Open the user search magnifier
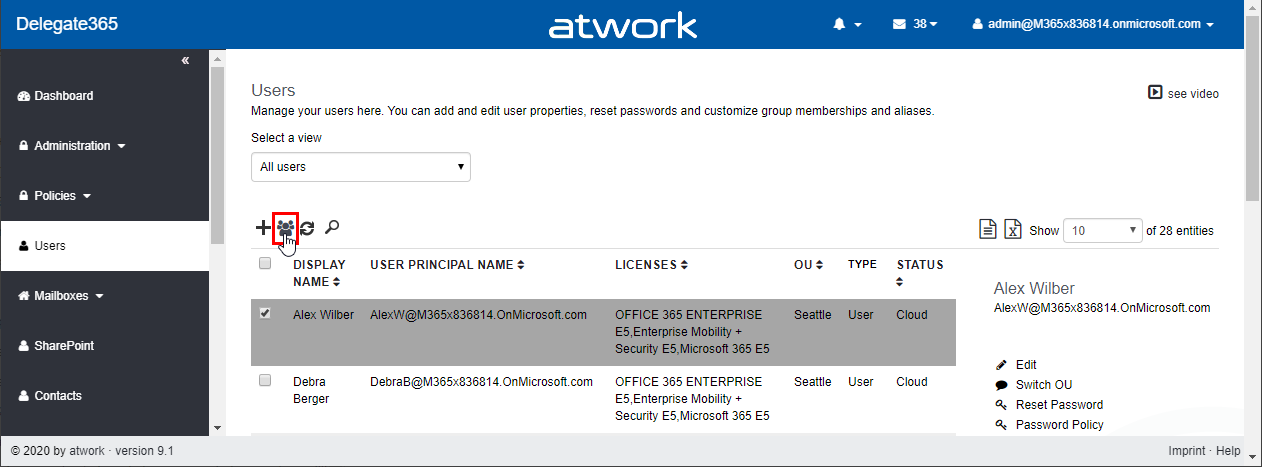Screen dimensions: 1262x467 [332, 228]
